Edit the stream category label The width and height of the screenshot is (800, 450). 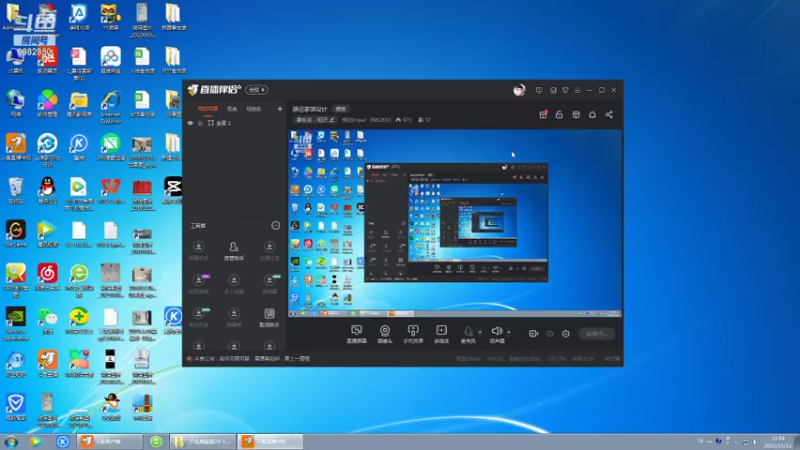[315, 120]
